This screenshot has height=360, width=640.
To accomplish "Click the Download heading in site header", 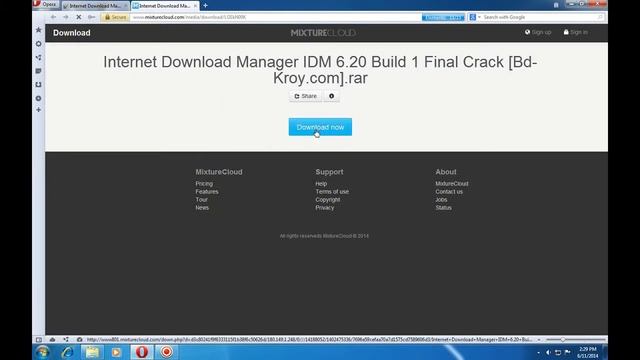I will tap(71, 33).
